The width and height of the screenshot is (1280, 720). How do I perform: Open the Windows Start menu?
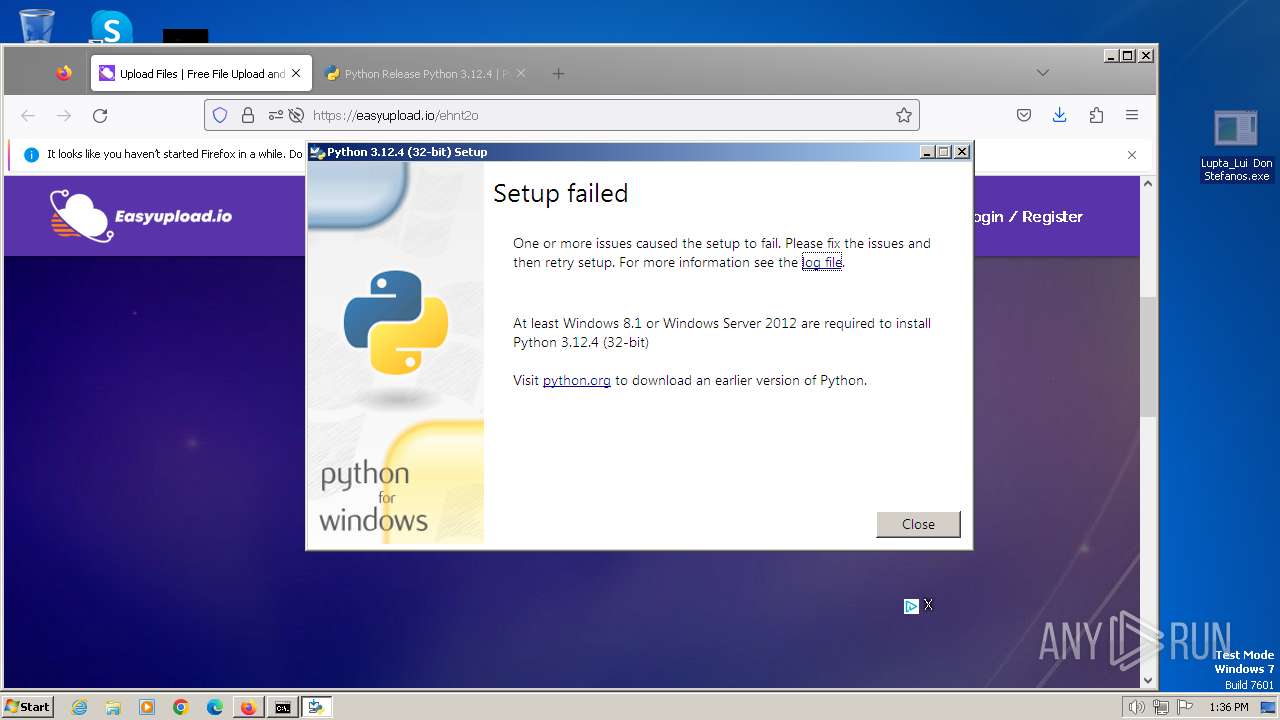pos(28,706)
